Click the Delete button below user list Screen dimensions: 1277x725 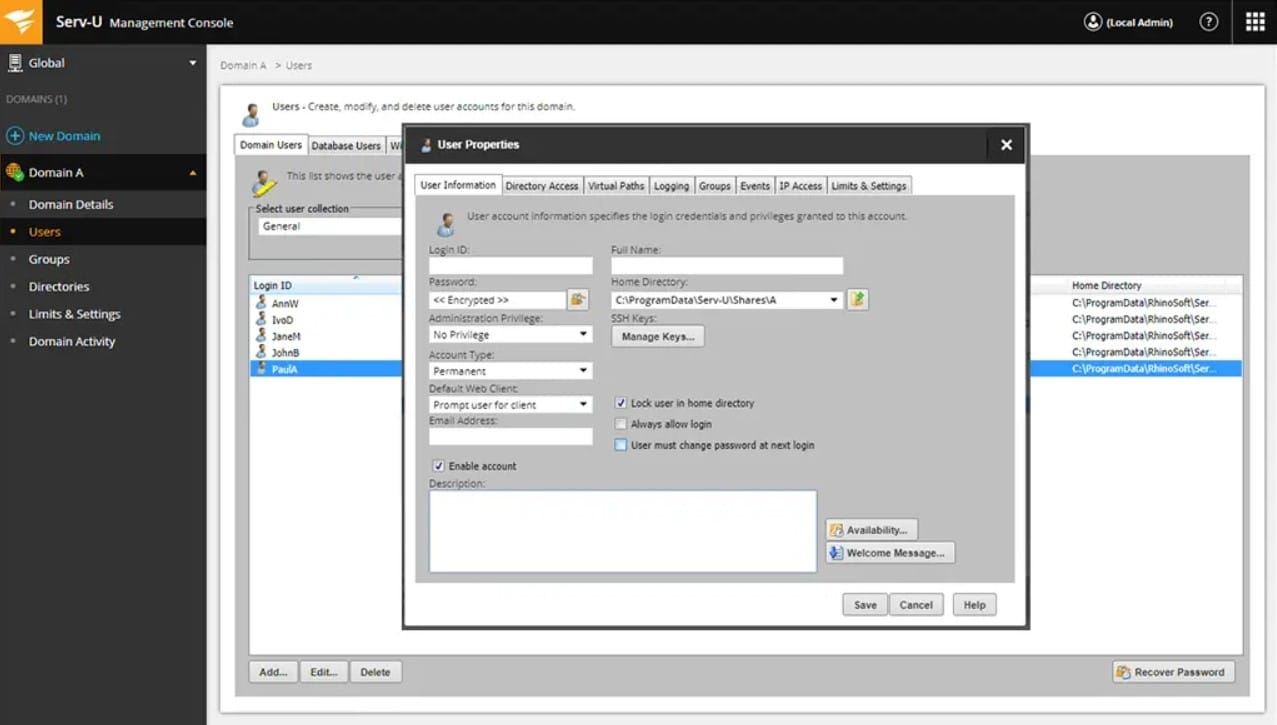pyautogui.click(x=376, y=672)
